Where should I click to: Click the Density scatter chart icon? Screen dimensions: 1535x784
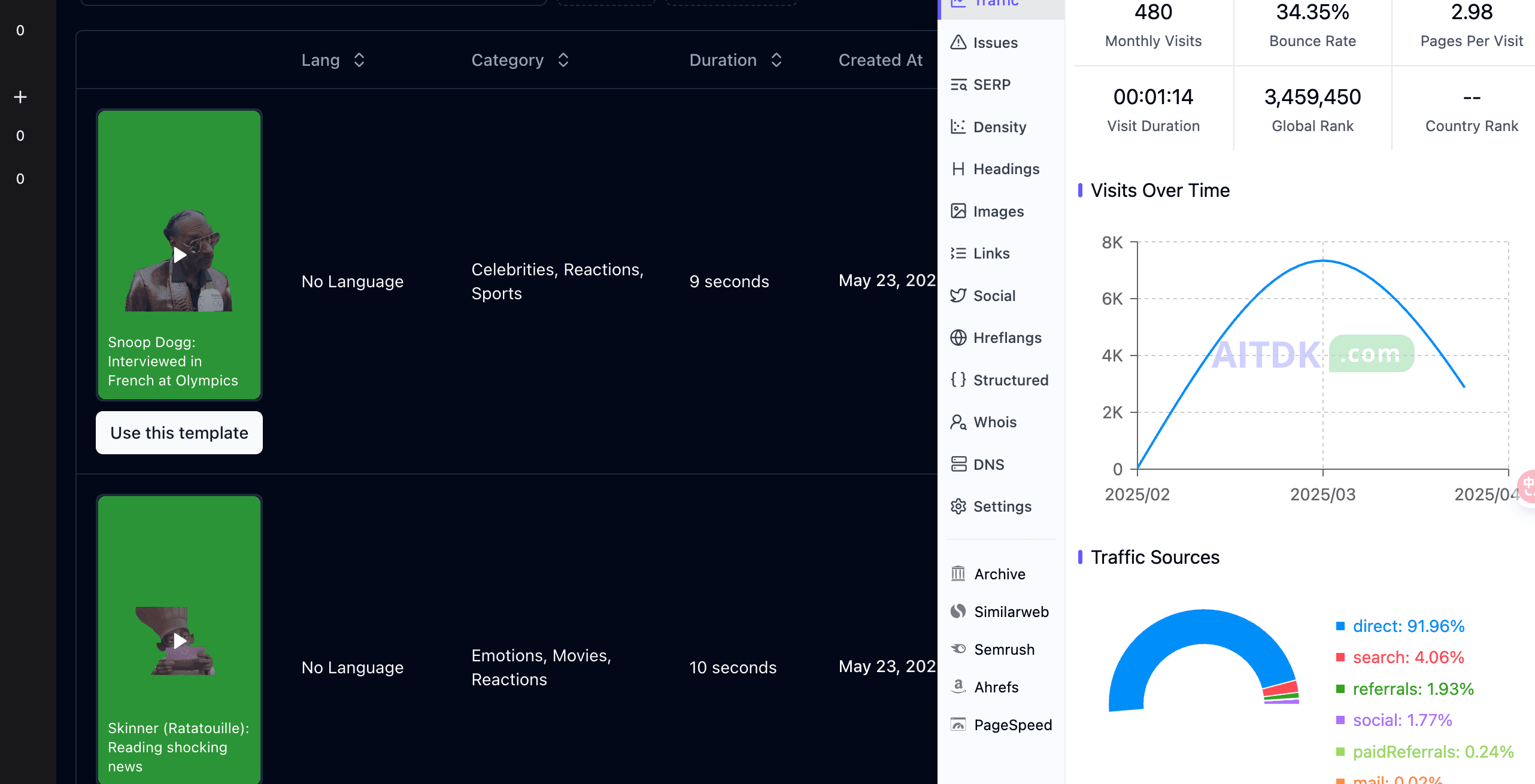click(958, 127)
